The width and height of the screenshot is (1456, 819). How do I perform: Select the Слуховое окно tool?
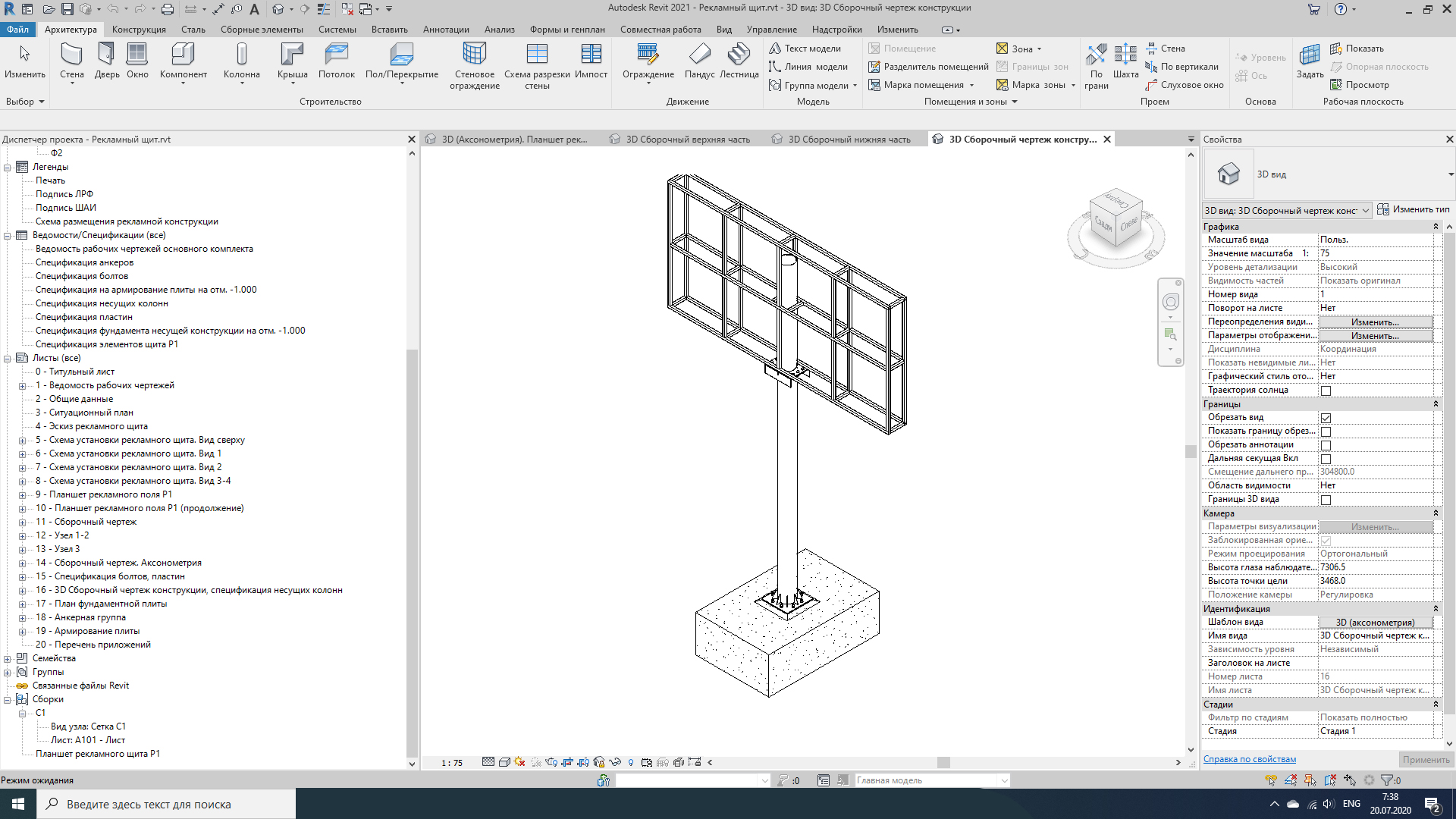1185,85
